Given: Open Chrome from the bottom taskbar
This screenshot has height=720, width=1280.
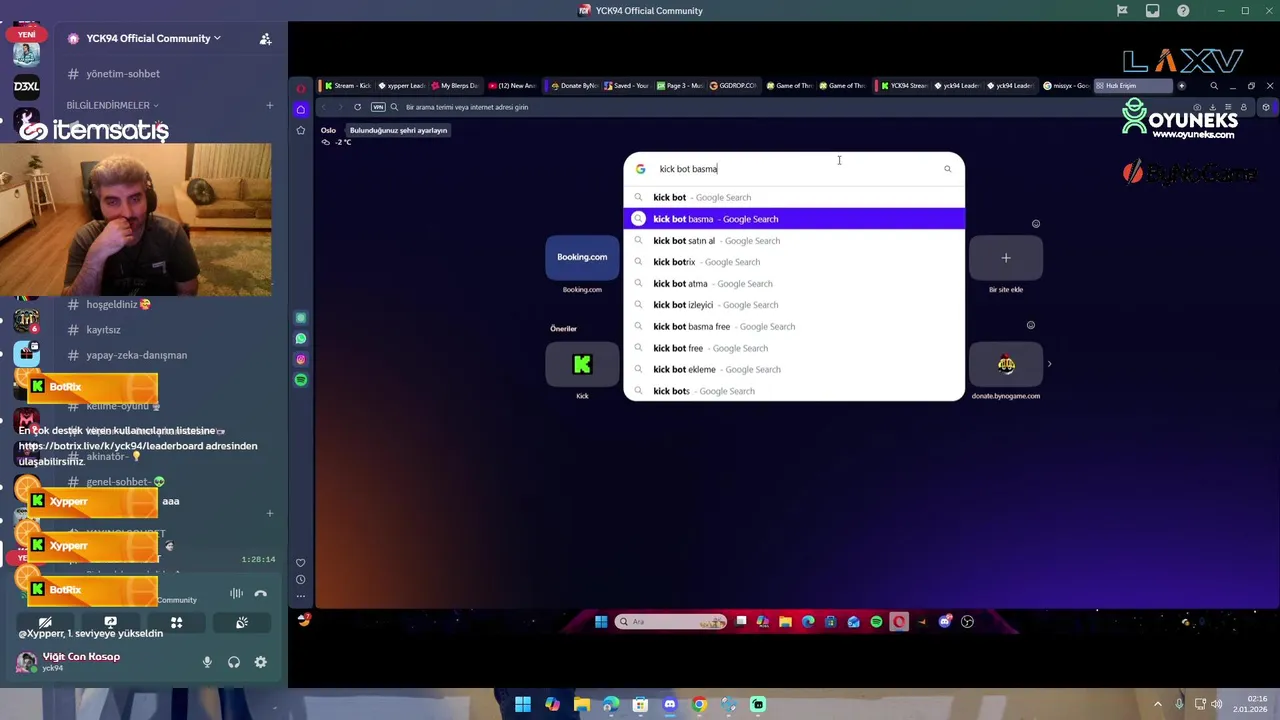Looking at the screenshot, I should pyautogui.click(x=699, y=705).
